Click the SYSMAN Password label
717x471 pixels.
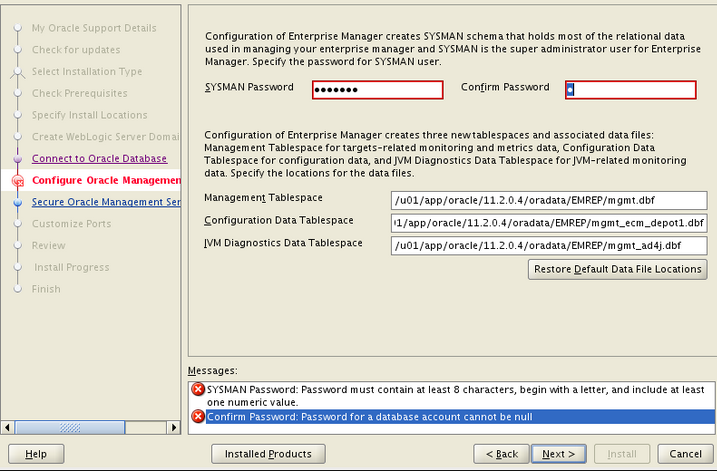[x=249, y=87]
